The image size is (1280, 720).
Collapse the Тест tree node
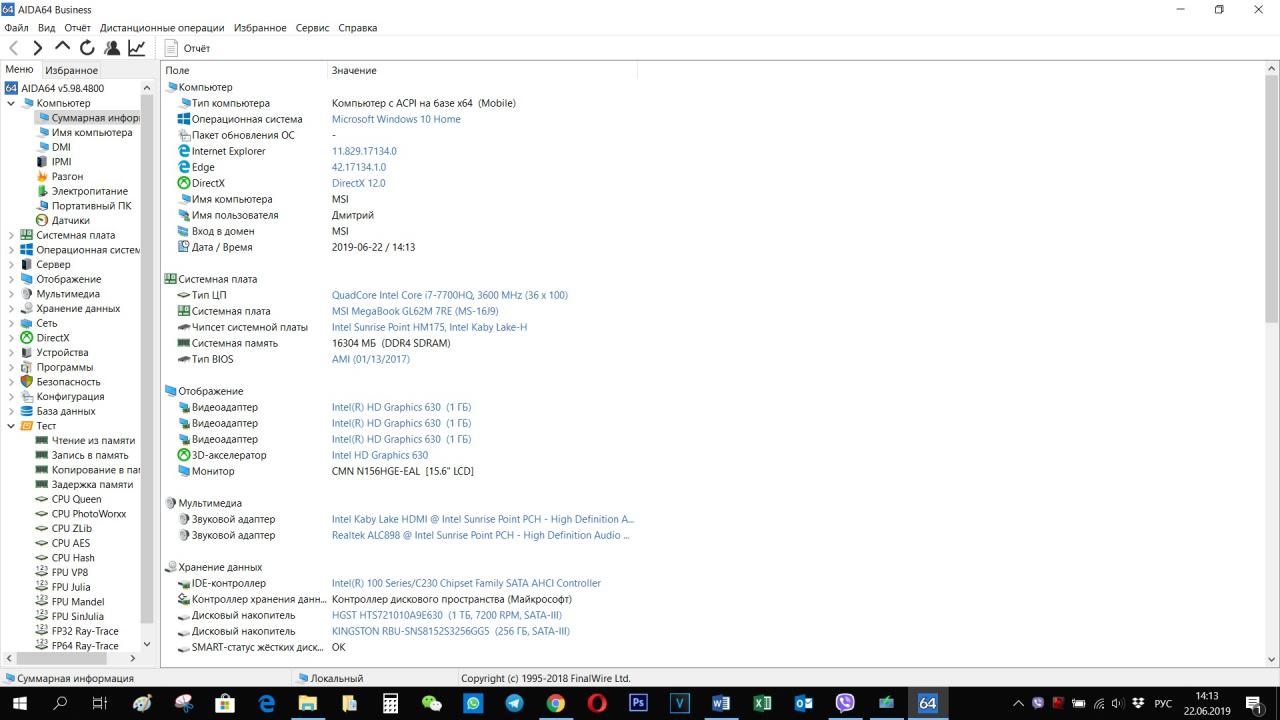[11, 426]
